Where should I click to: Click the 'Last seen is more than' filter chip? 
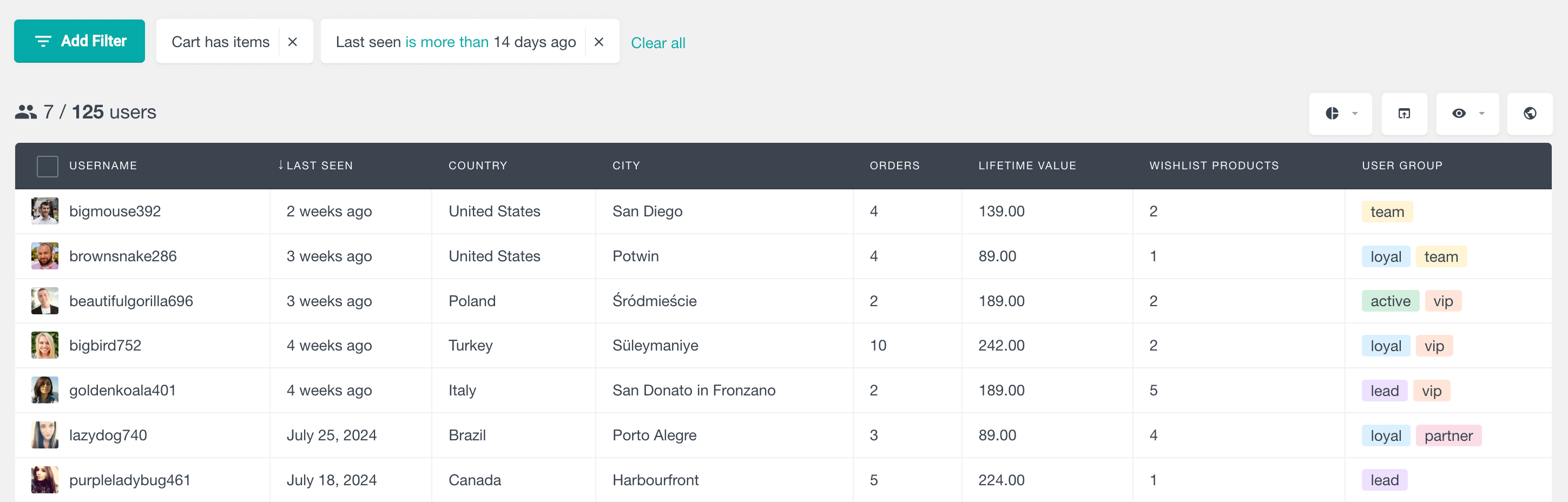(x=456, y=42)
